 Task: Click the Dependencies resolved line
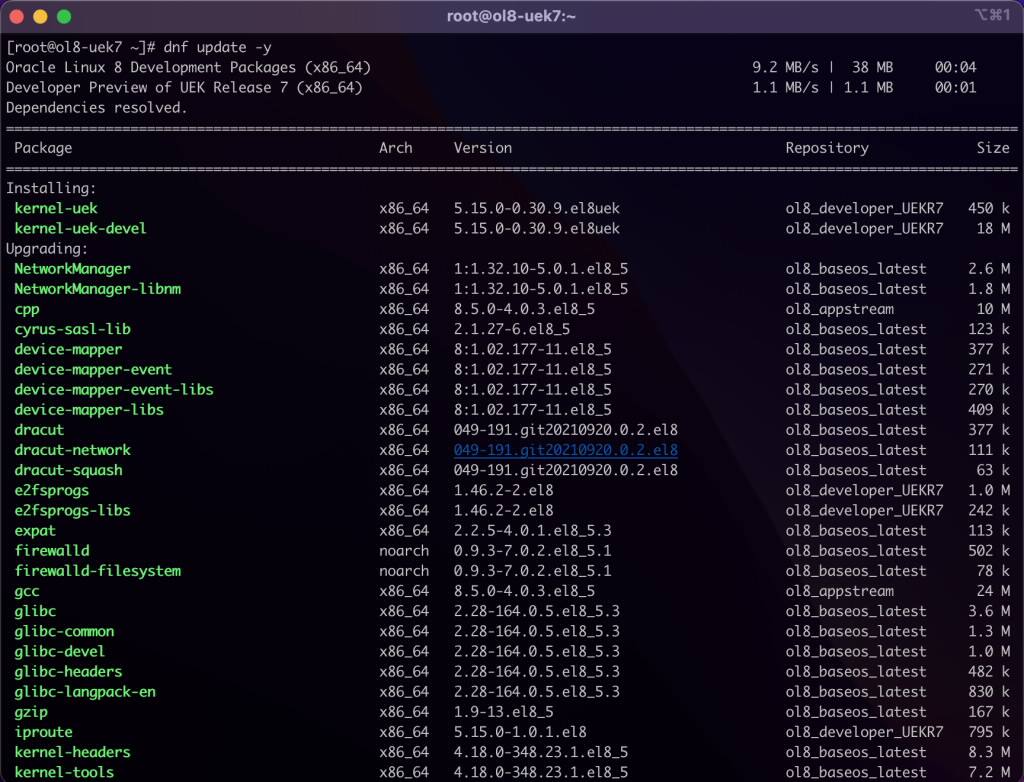(x=98, y=107)
